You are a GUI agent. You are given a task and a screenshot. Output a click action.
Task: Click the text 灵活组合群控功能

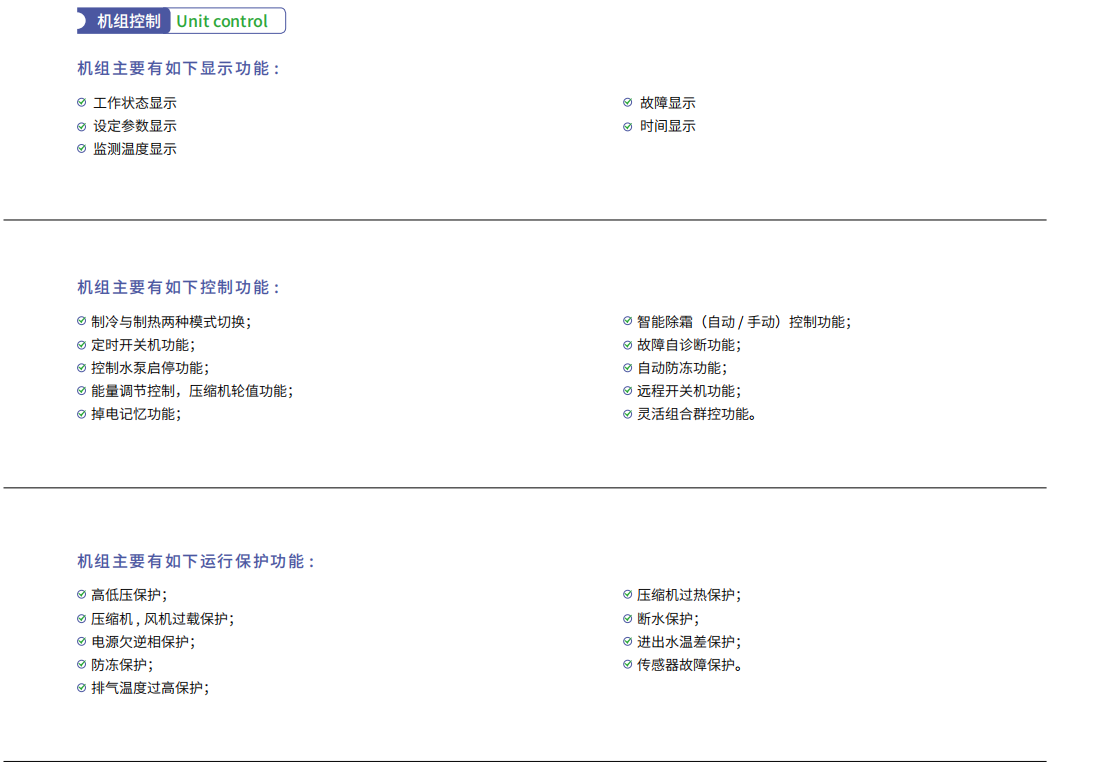coord(696,414)
